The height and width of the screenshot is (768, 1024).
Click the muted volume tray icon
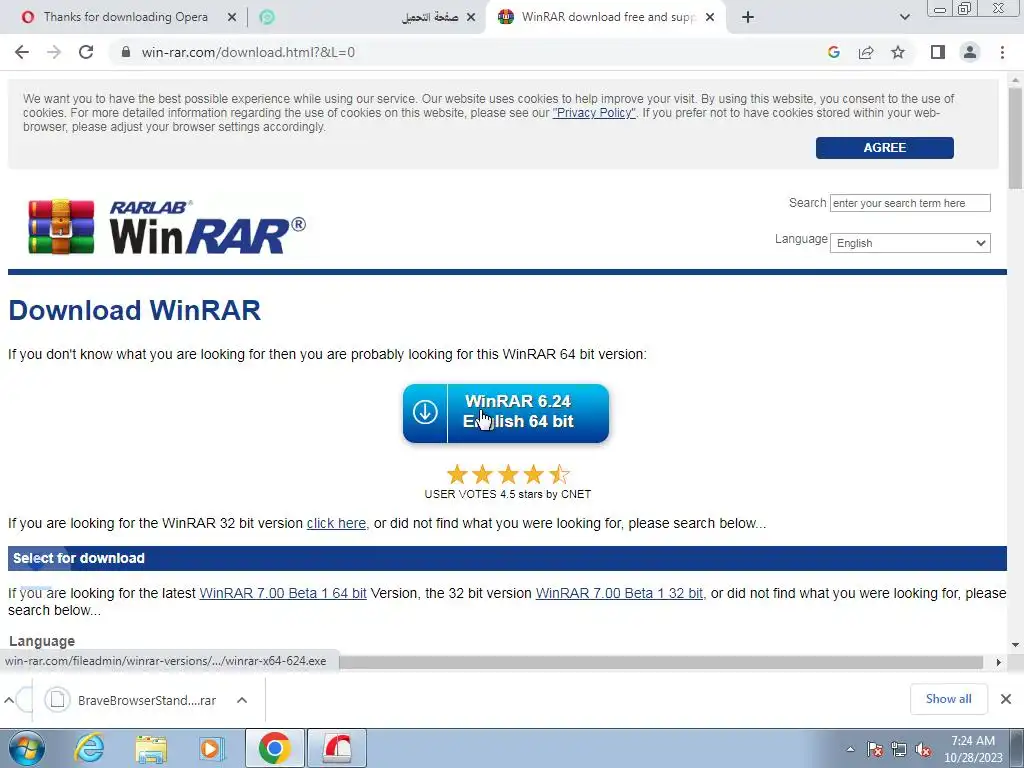click(x=923, y=749)
